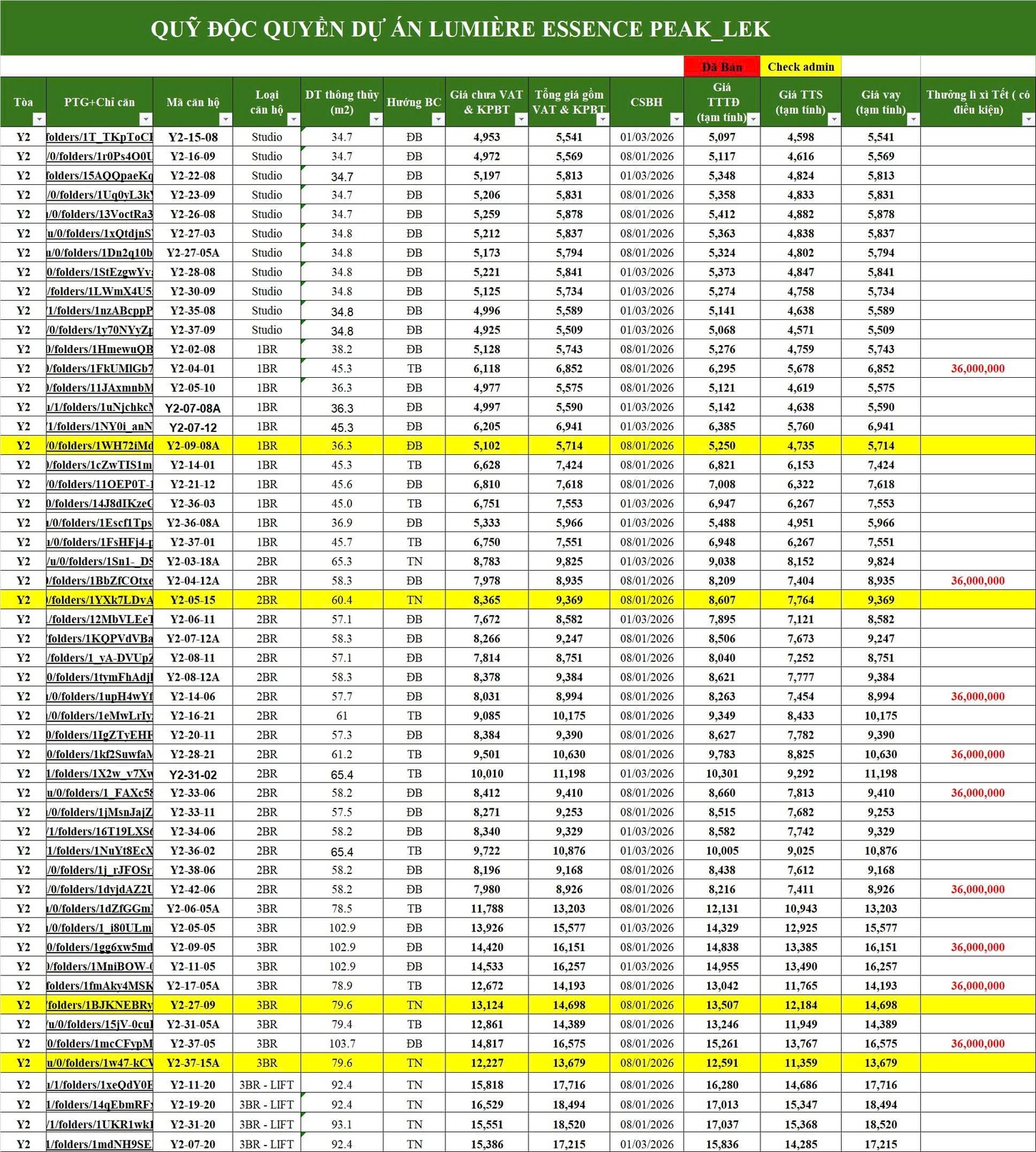The height and width of the screenshot is (1152, 1036).
Task: Open the folder link for Y2-05-15
Action: tap(100, 600)
